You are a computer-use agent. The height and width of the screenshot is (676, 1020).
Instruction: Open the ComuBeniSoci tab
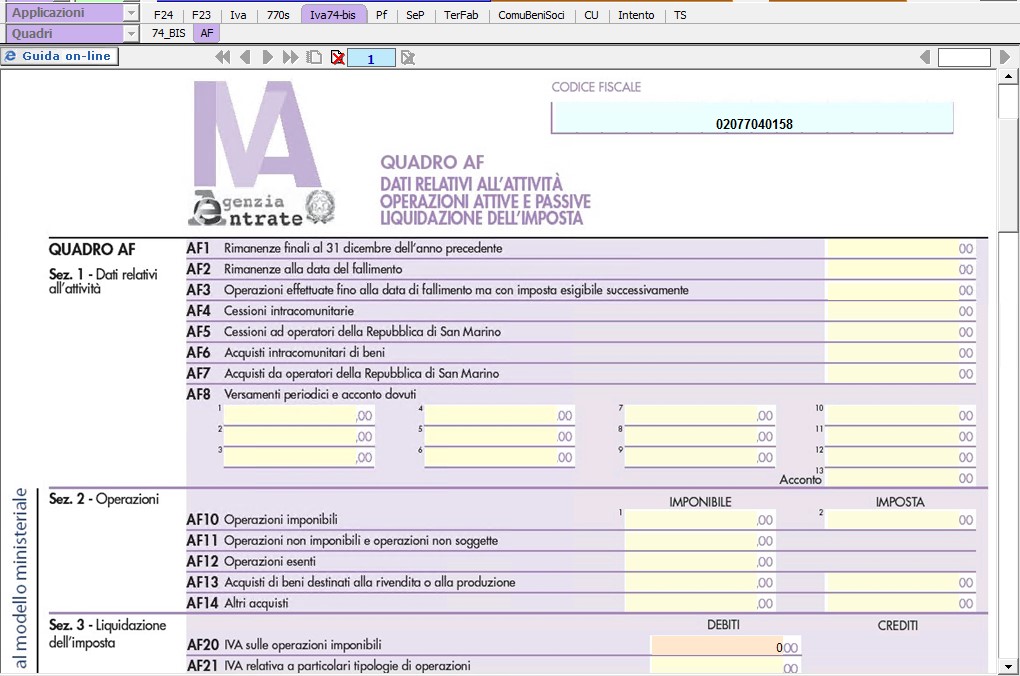tap(531, 14)
